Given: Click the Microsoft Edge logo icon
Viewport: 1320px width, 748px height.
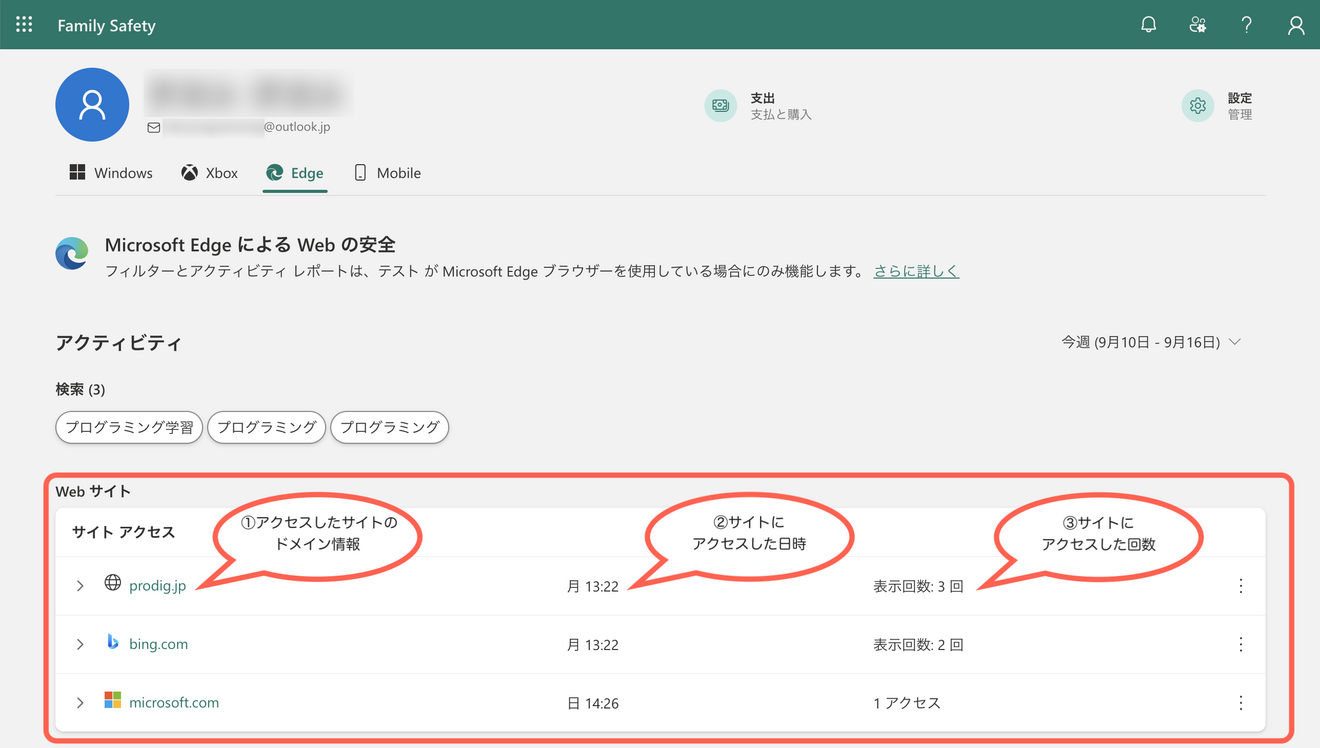Looking at the screenshot, I should (72, 254).
